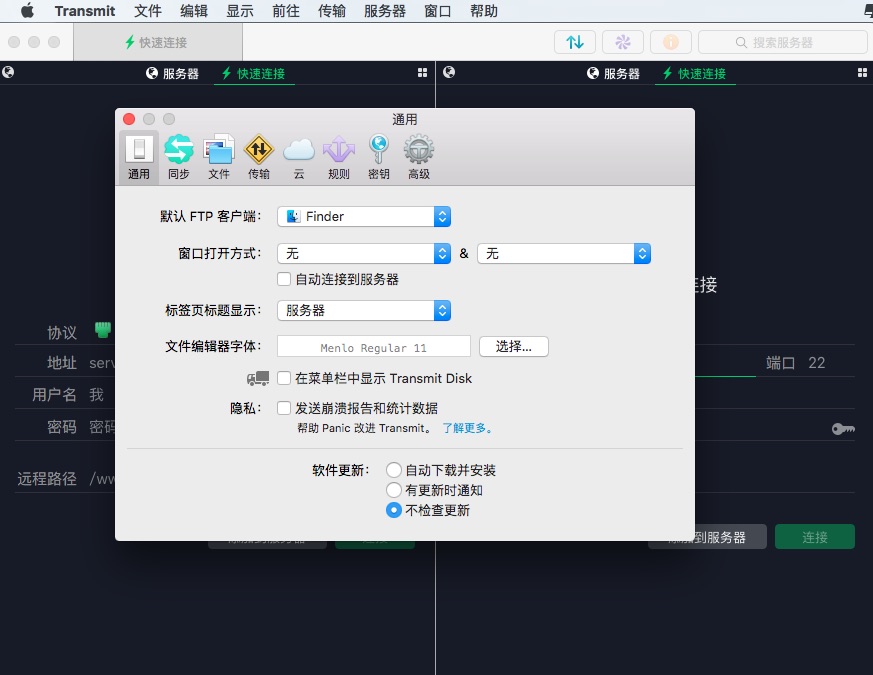Click the activity pinwheel toolbar icon
873x675 pixels.
click(x=622, y=42)
